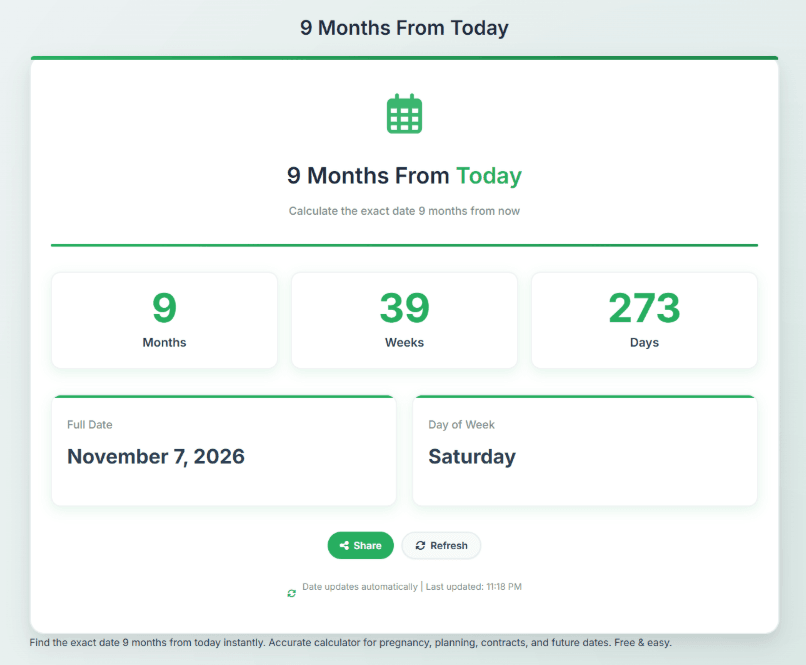Click the Last updated 11:18 PM text
This screenshot has width=806, height=665.
point(473,586)
